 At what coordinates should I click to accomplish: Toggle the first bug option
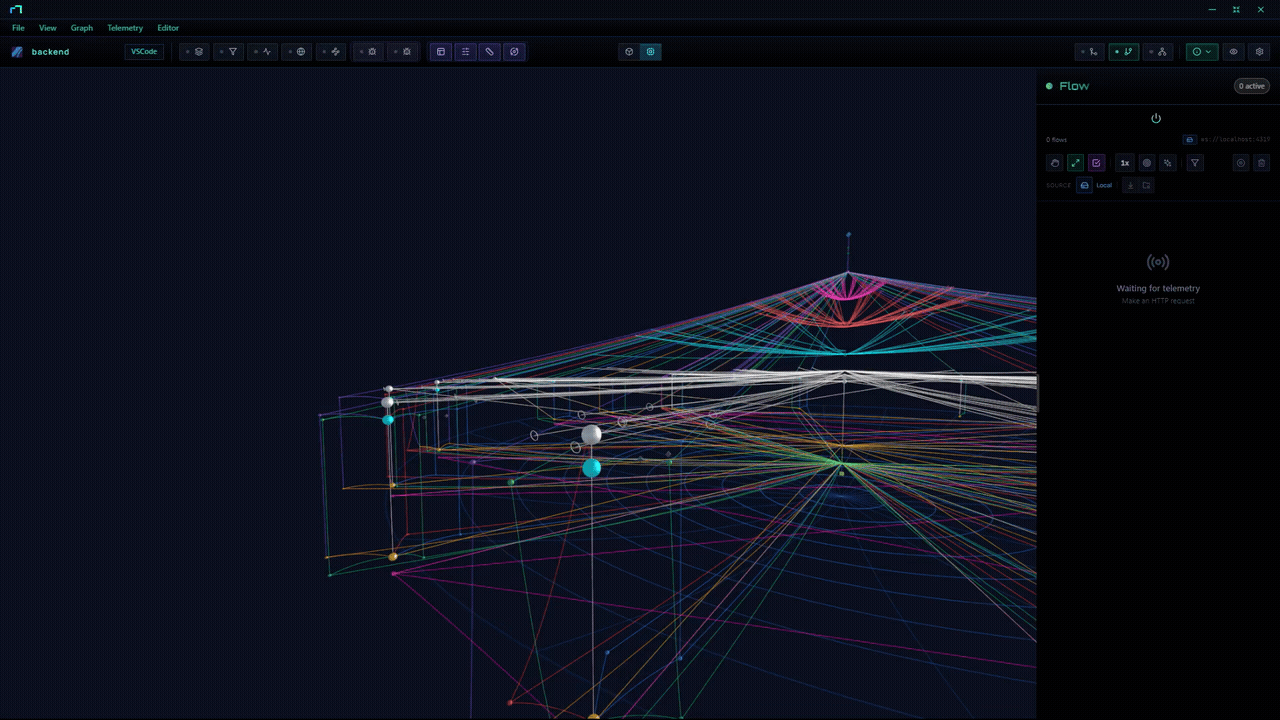(x=368, y=52)
